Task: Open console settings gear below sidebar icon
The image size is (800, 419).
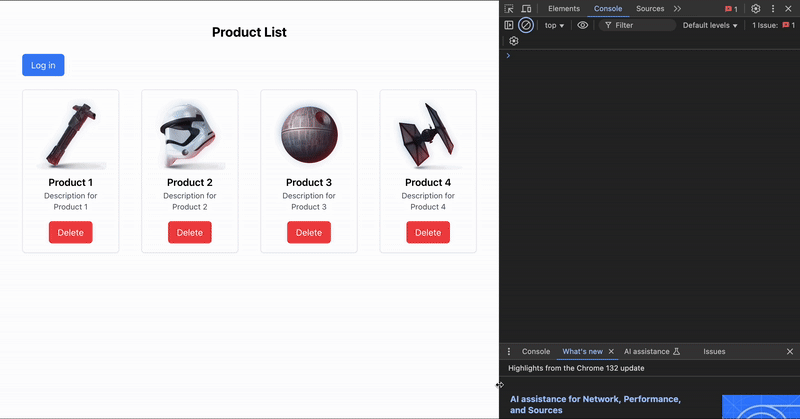Action: point(514,41)
